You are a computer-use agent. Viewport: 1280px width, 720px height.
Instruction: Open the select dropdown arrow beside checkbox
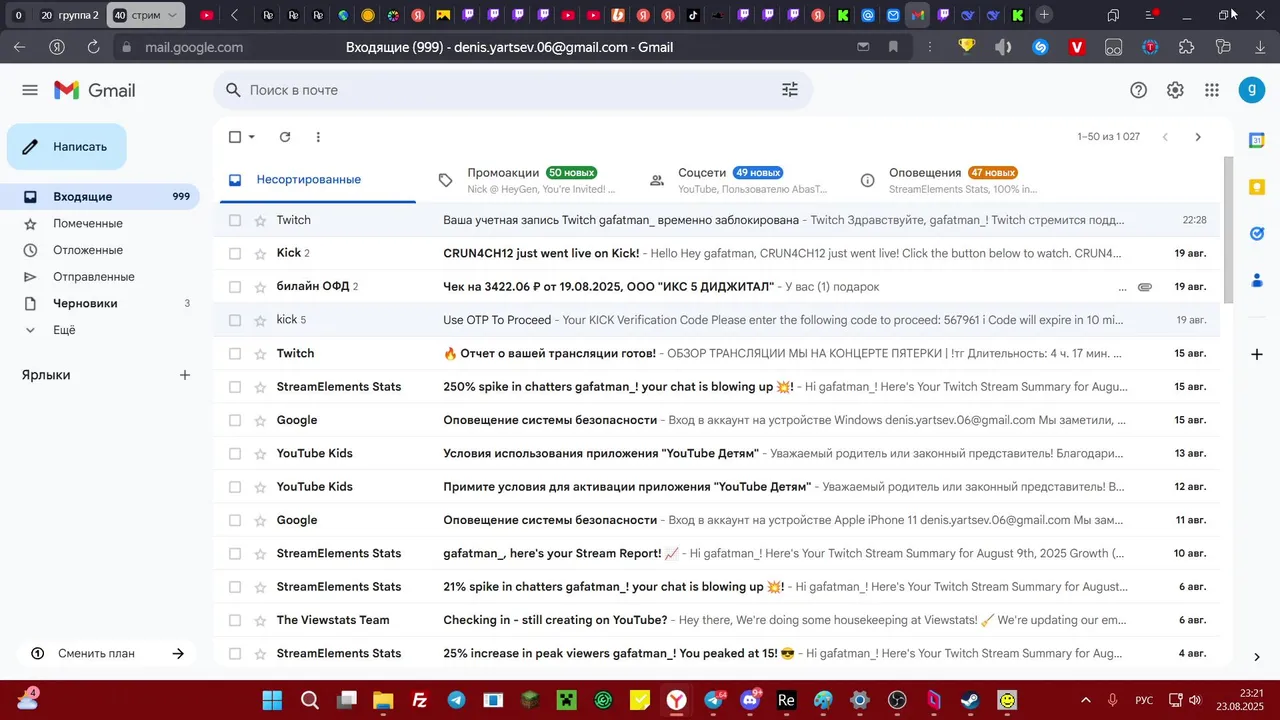coord(252,137)
